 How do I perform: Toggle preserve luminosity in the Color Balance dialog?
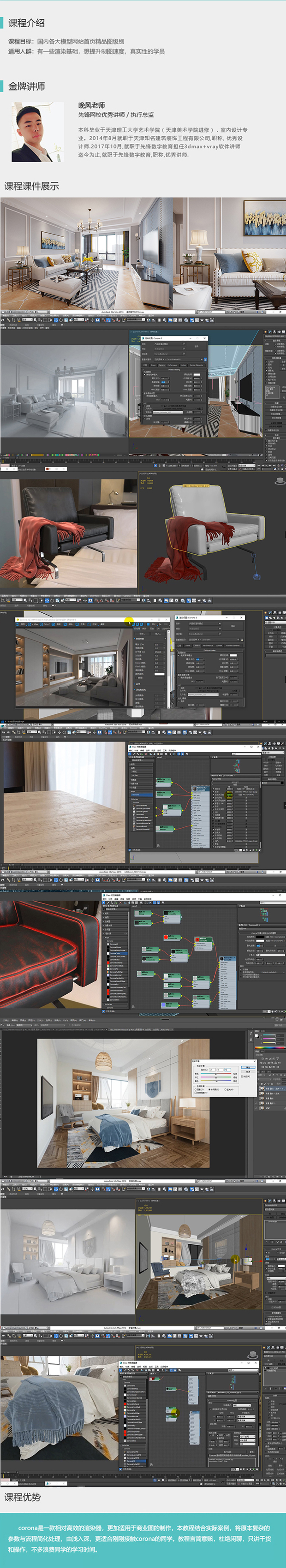(195, 1093)
